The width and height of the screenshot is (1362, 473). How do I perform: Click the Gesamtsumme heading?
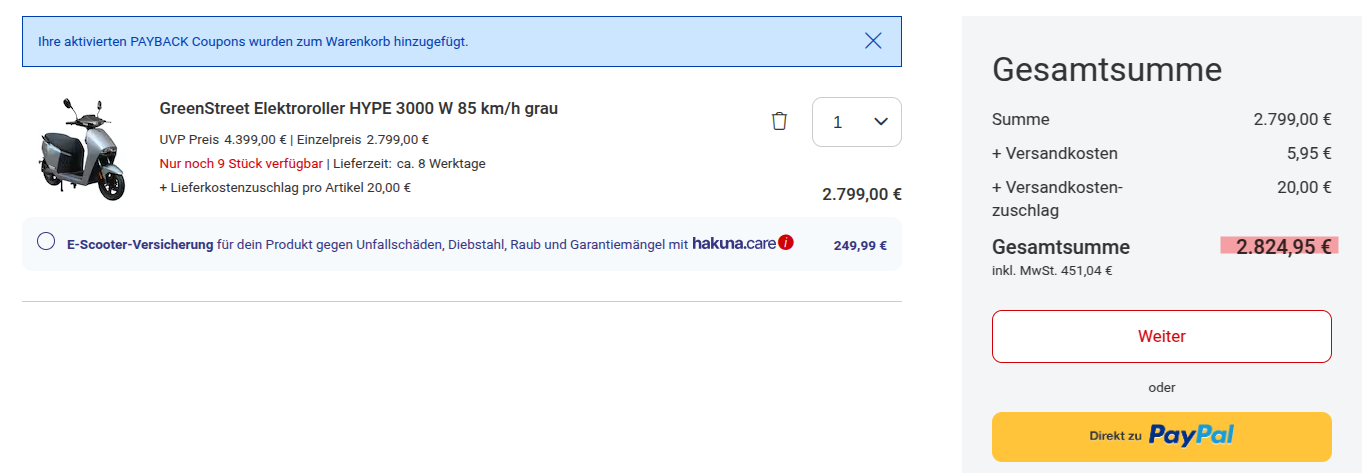click(1106, 70)
